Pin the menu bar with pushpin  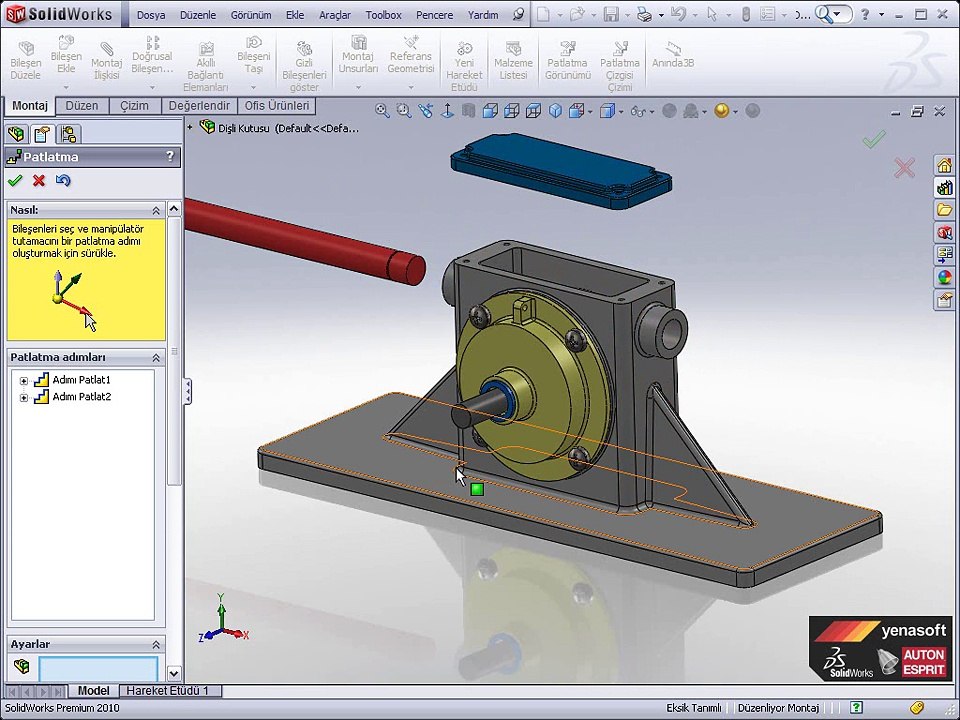pyautogui.click(x=519, y=14)
